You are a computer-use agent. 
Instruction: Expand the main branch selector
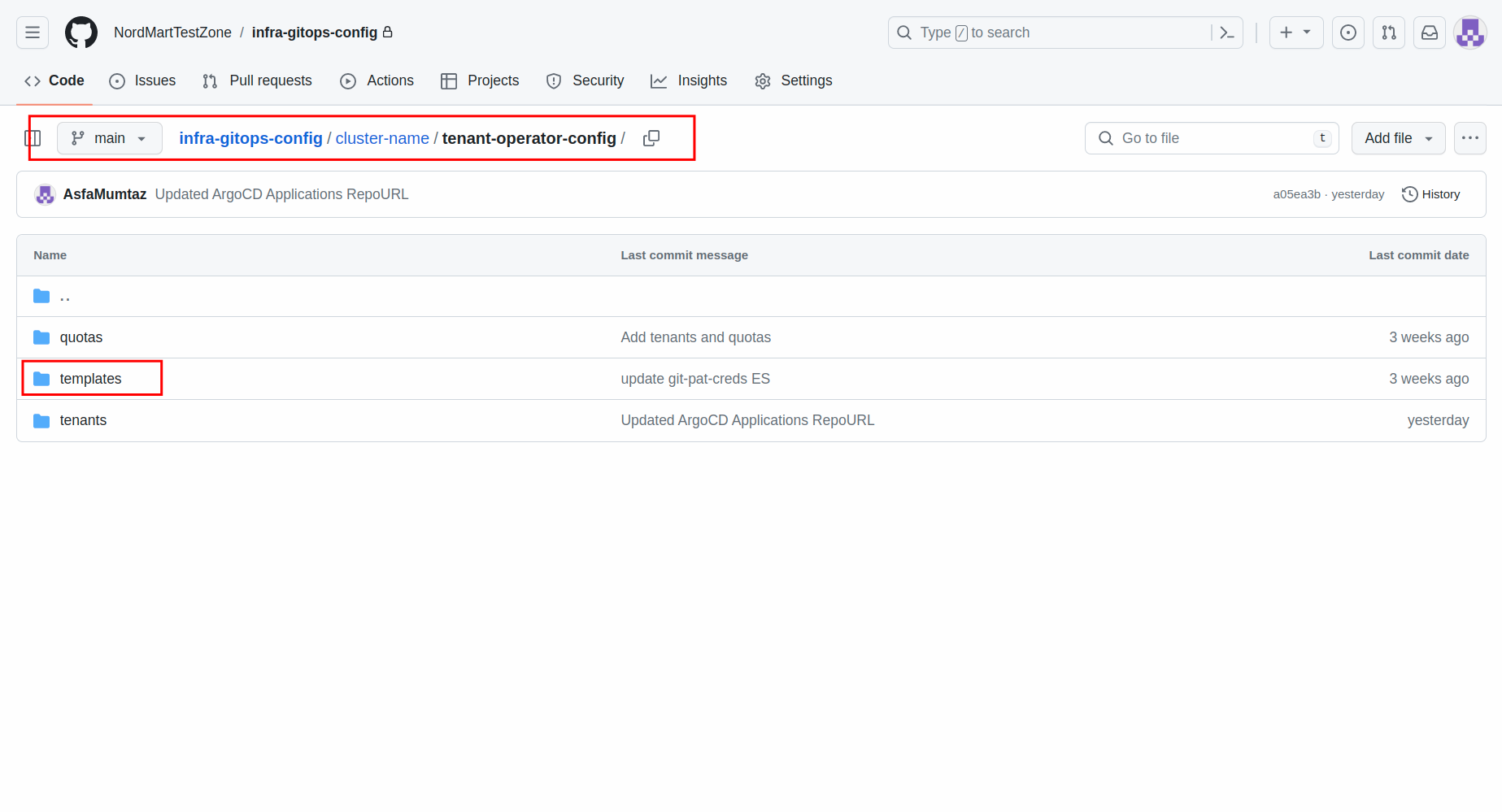(109, 138)
